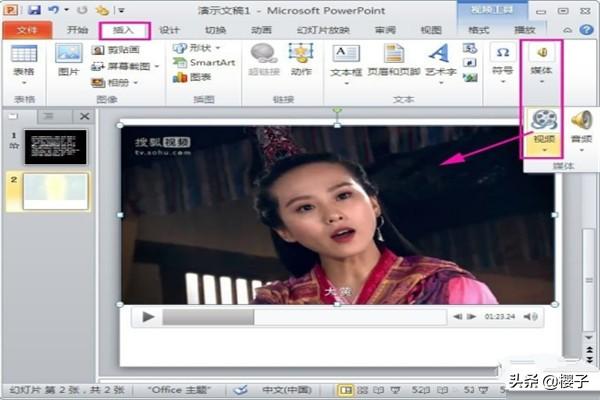Expand the 视频 video dropdown arrow
This screenshot has height=400, width=600.
[544, 150]
